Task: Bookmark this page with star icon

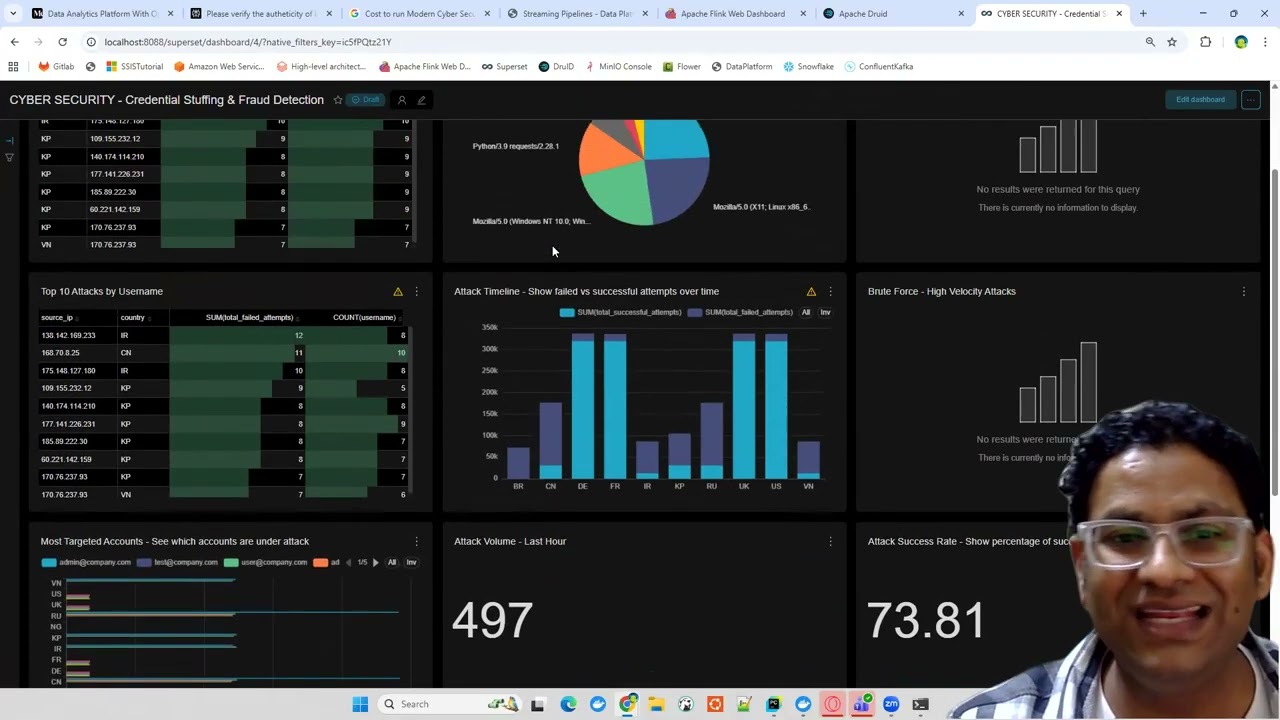Action: tap(1172, 42)
